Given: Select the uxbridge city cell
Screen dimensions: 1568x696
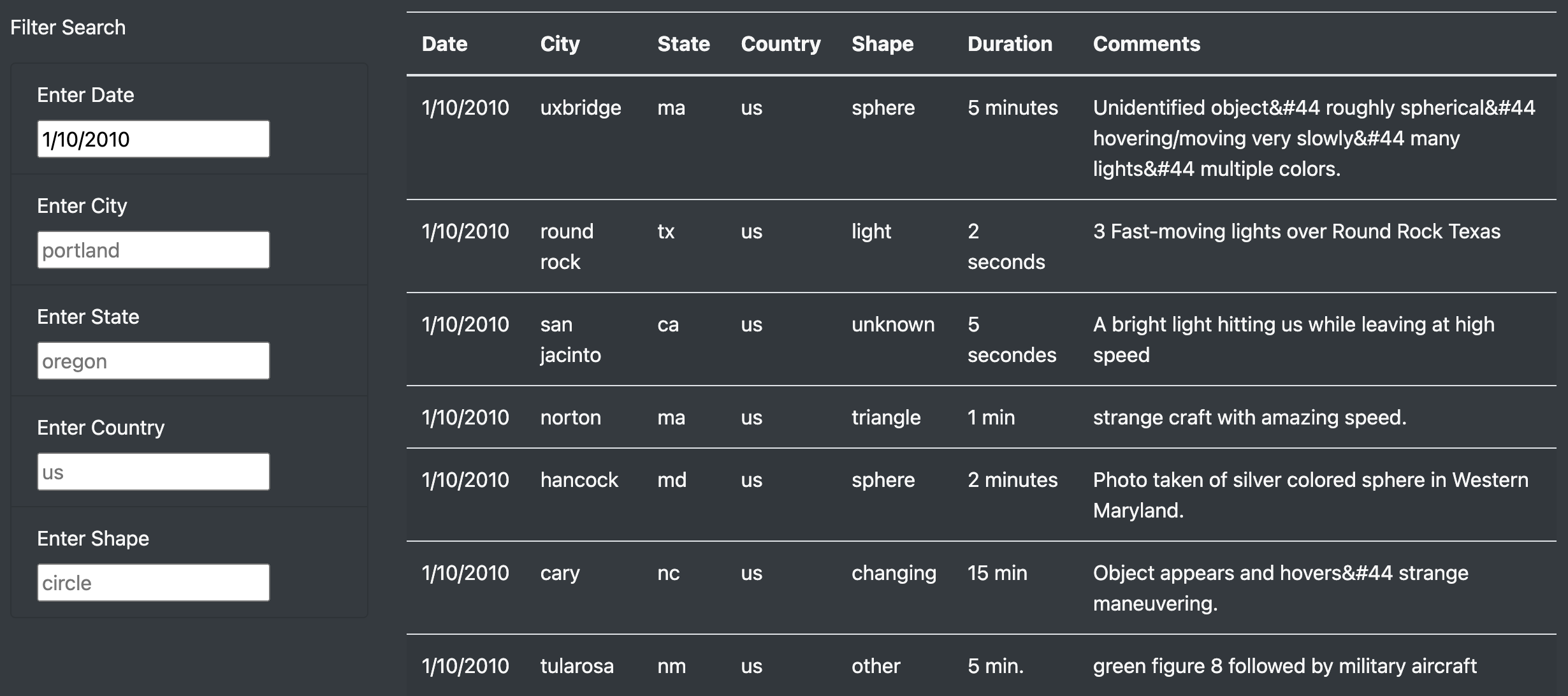Looking at the screenshot, I should pos(581,108).
